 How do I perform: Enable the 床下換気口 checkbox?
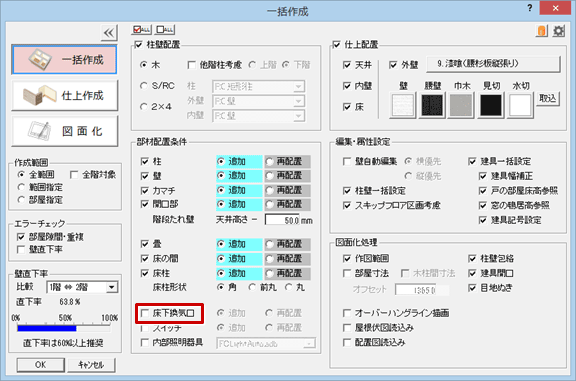[145, 313]
